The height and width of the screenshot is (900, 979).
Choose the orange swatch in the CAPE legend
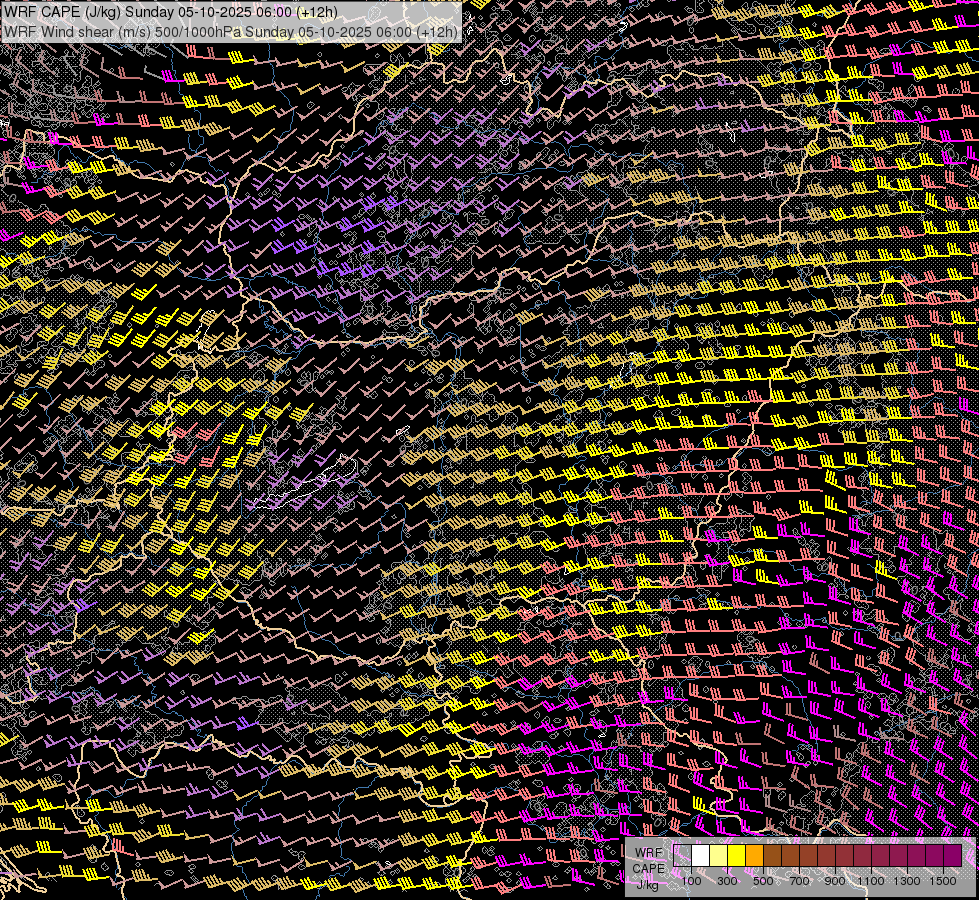(x=754, y=856)
